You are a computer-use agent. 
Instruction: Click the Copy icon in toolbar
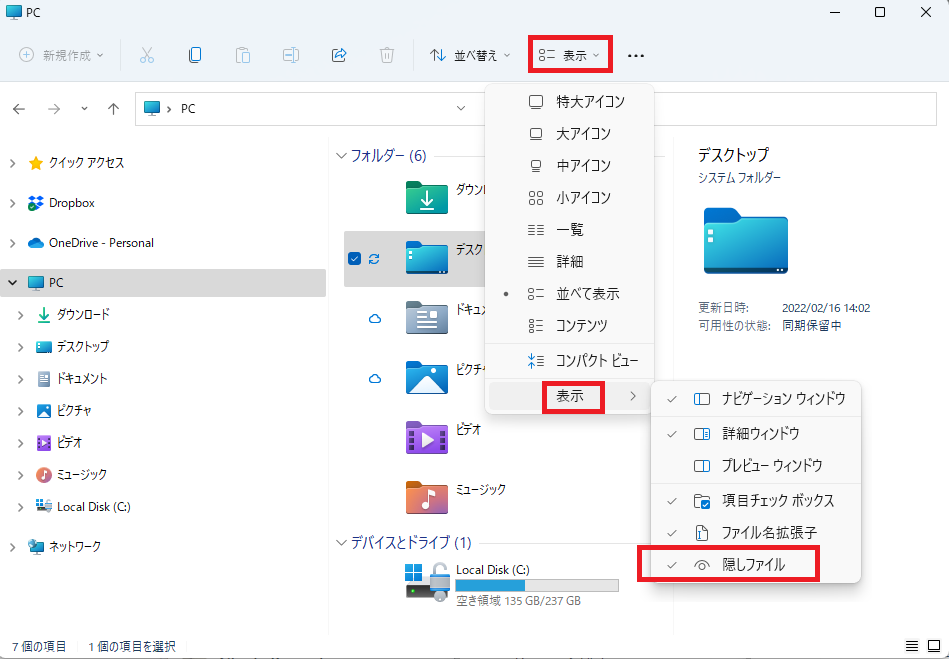195,55
